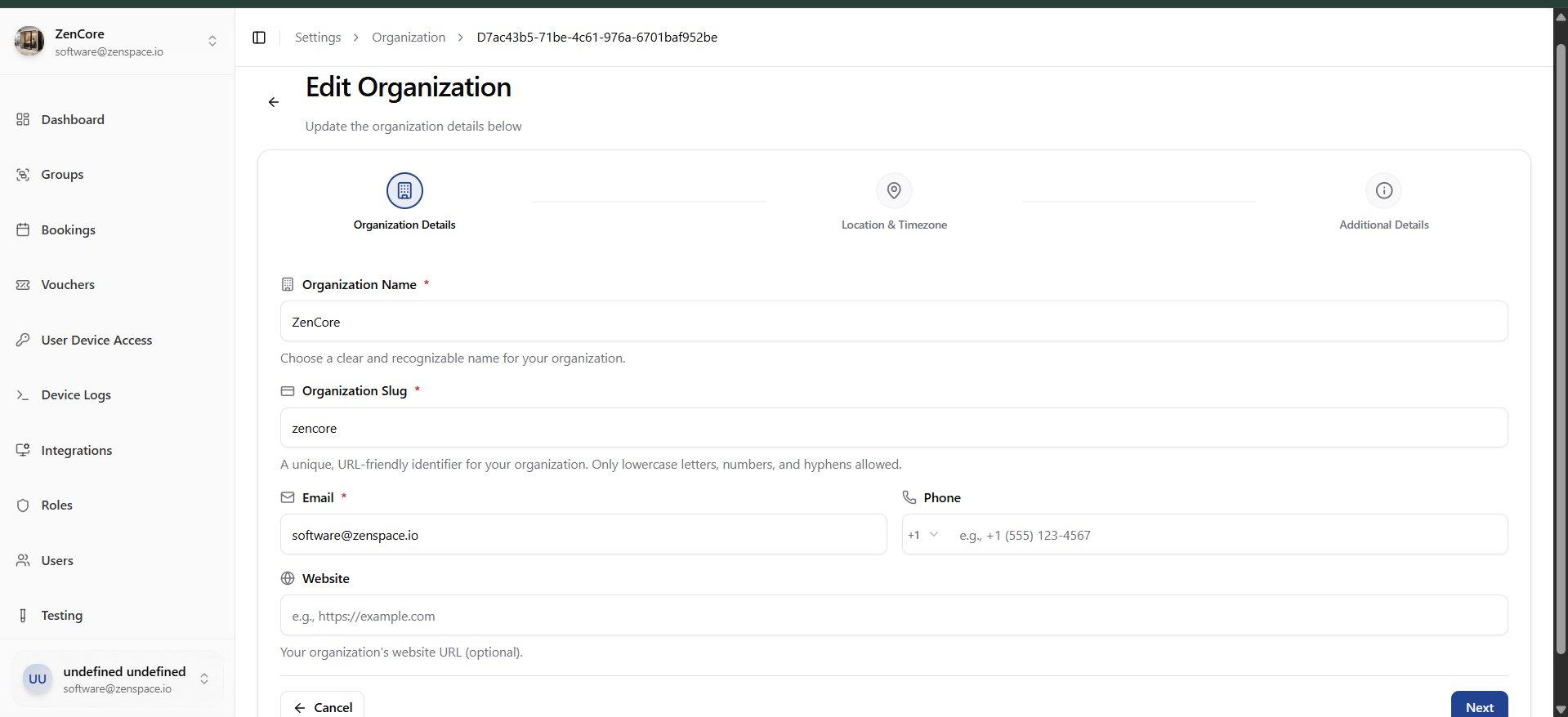This screenshot has height=717, width=1568.
Task: Focus the Organization Name input field
Action: pos(894,322)
